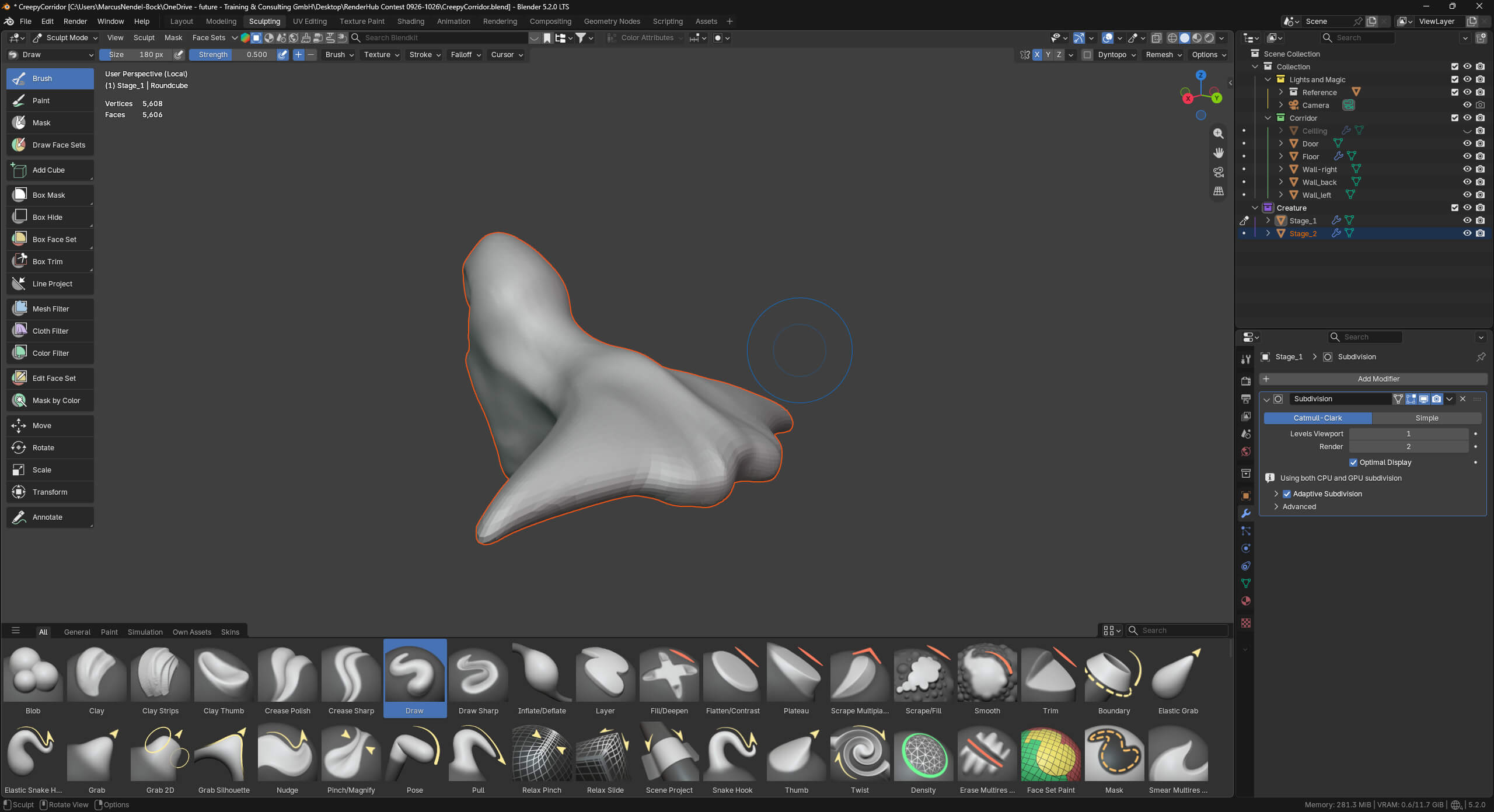Enable Y axis symmetry
1494x812 pixels.
coord(1048,54)
